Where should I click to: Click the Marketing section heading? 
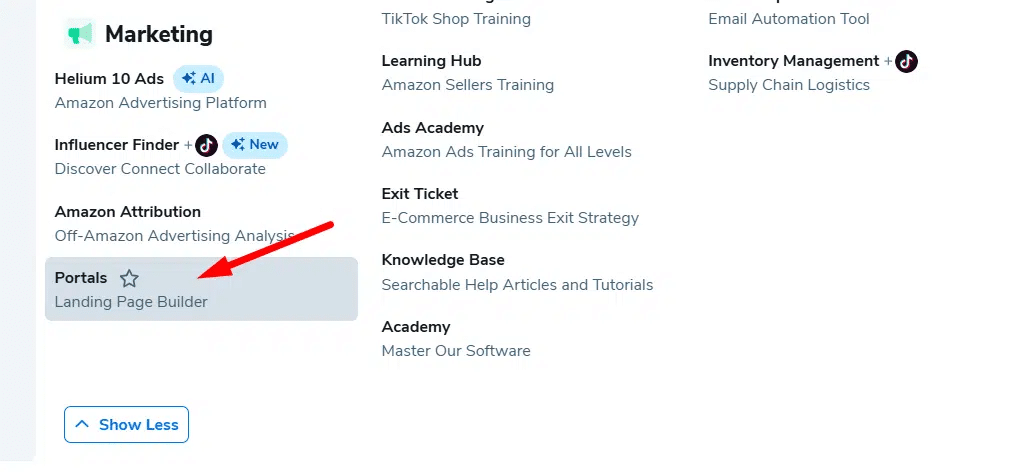pos(158,34)
